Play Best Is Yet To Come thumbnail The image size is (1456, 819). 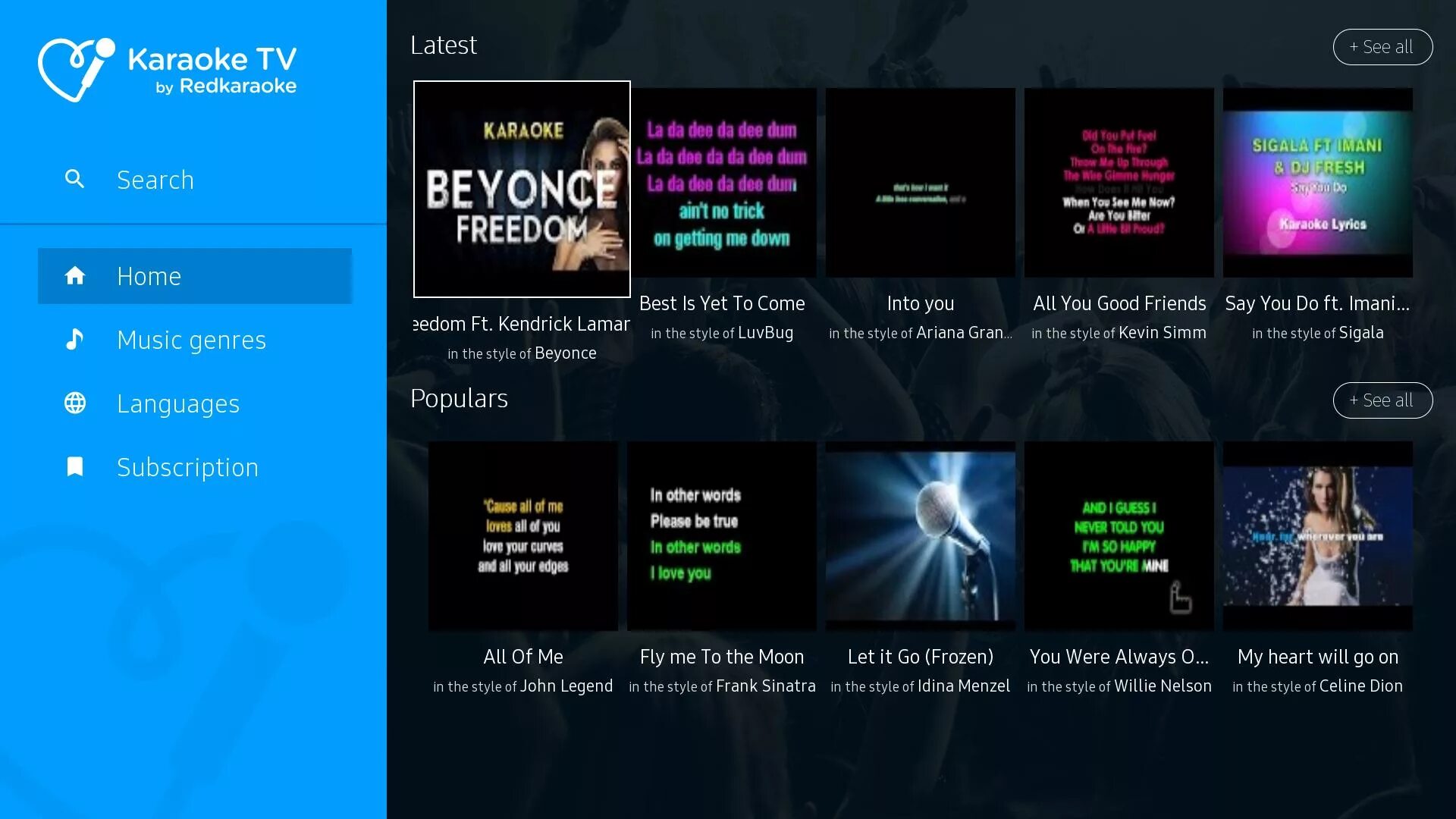[722, 183]
